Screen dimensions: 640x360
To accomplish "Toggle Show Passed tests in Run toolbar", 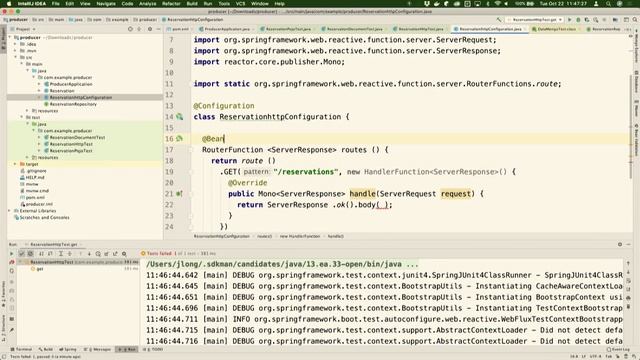I will tap(22, 253).
